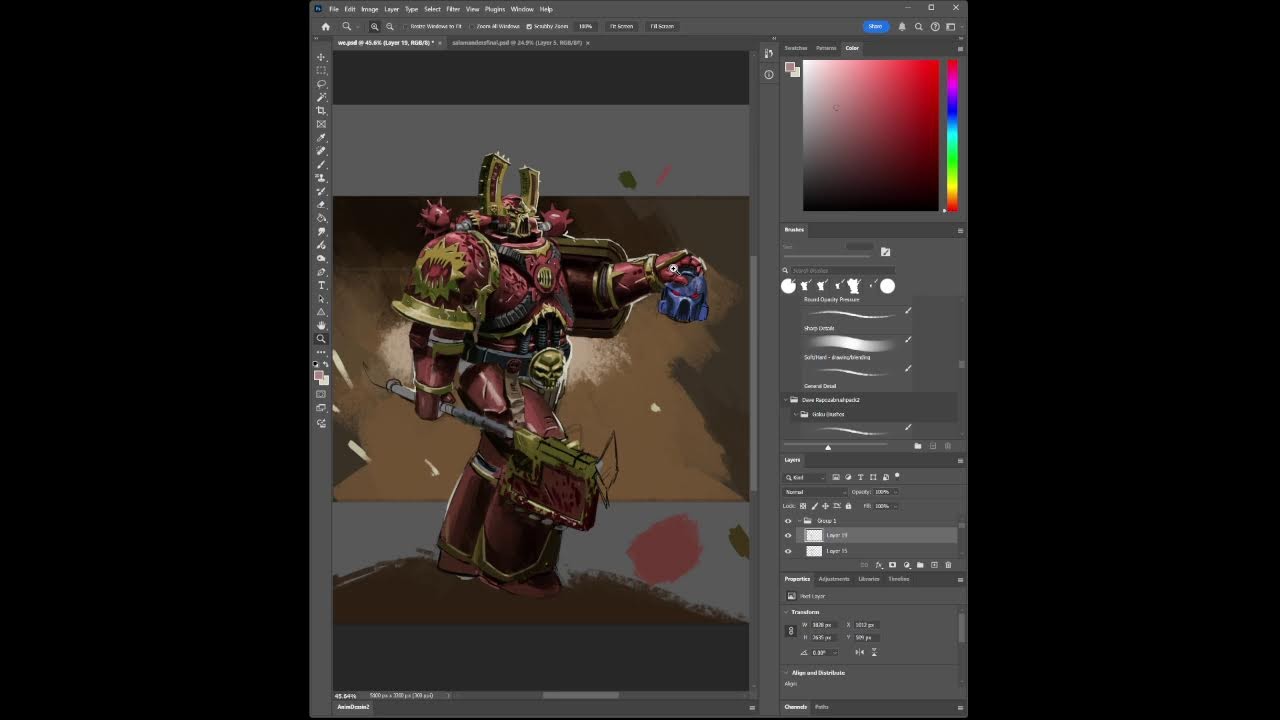Viewport: 1280px width, 720px height.
Task: Click the foreground color swatch in toolbar
Action: click(319, 376)
